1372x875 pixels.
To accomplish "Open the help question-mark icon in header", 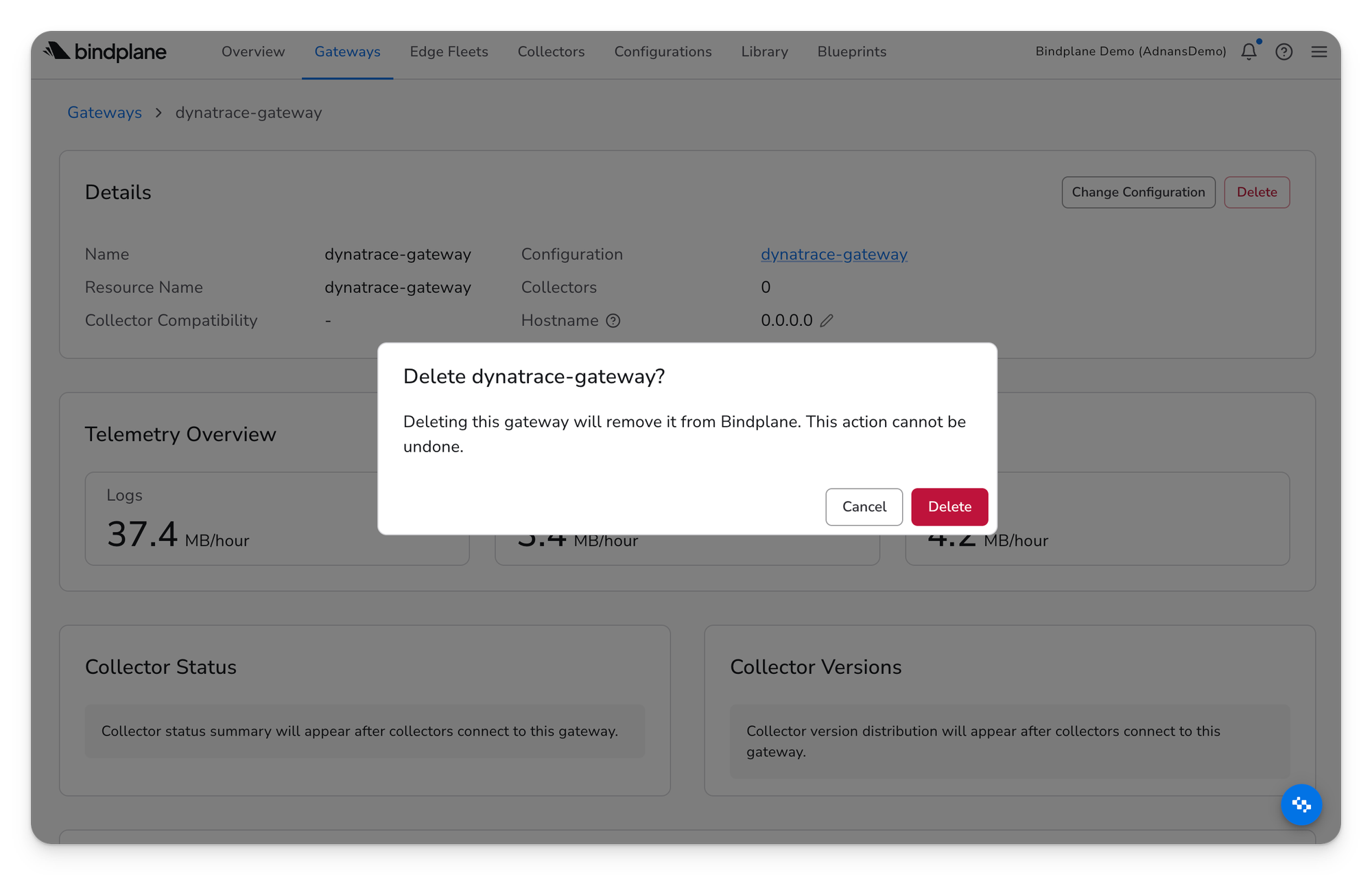I will pyautogui.click(x=1284, y=51).
